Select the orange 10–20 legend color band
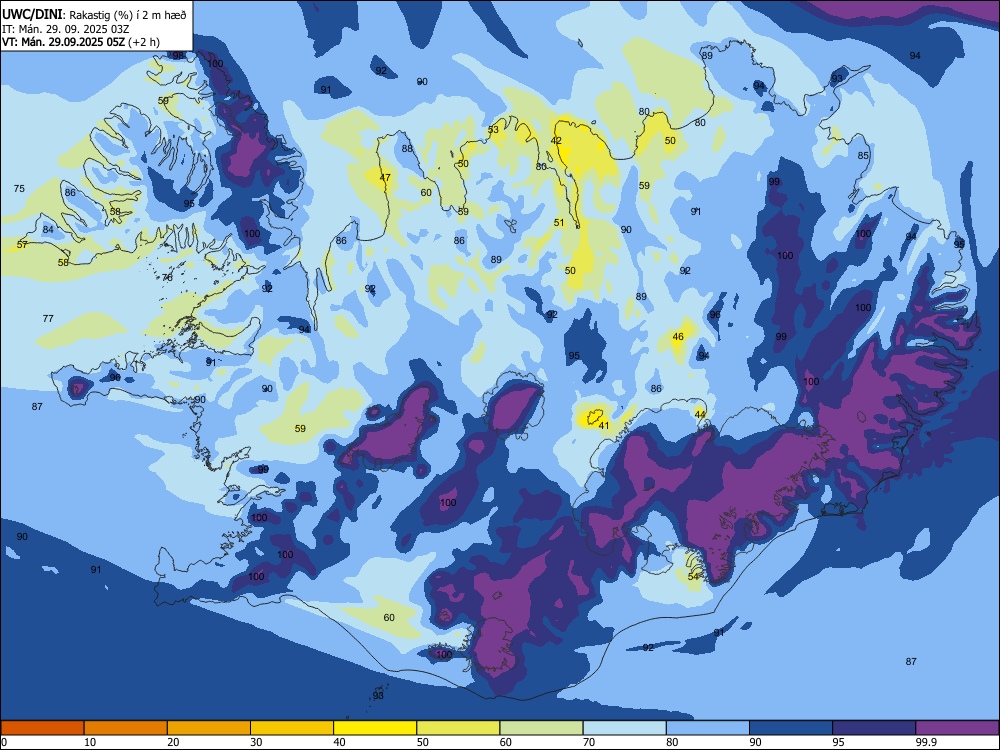This screenshot has width=1000, height=750. tap(126, 728)
